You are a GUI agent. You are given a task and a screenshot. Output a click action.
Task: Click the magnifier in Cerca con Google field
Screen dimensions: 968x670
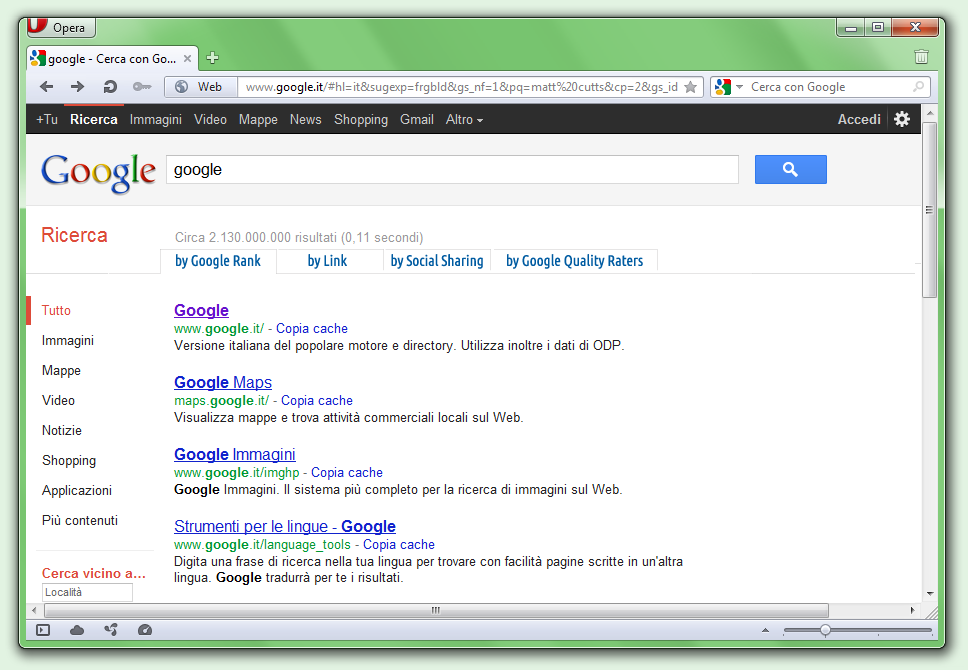pyautogui.click(x=919, y=87)
